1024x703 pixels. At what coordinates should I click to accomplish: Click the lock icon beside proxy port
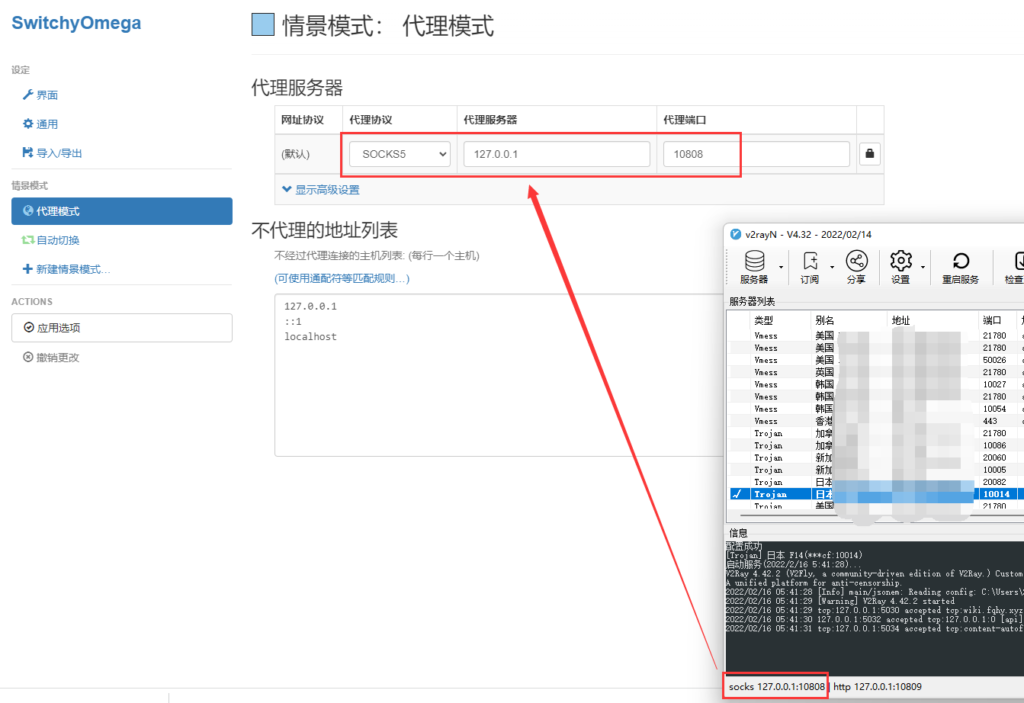(x=870, y=154)
